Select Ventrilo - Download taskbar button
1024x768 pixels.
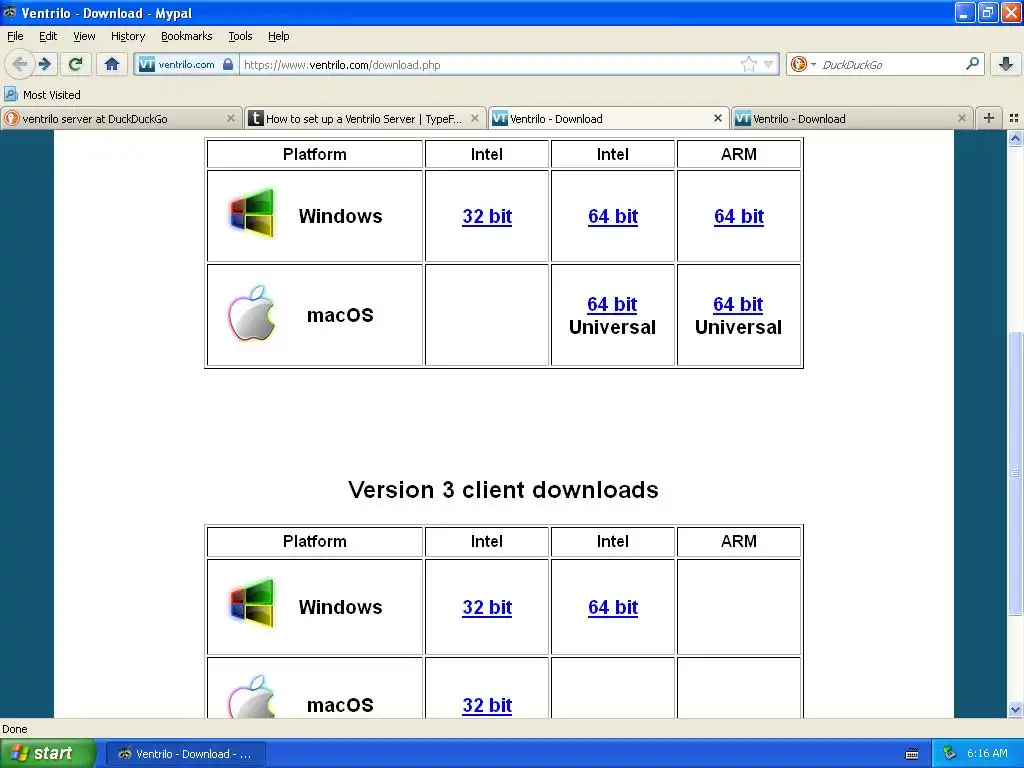coord(185,754)
